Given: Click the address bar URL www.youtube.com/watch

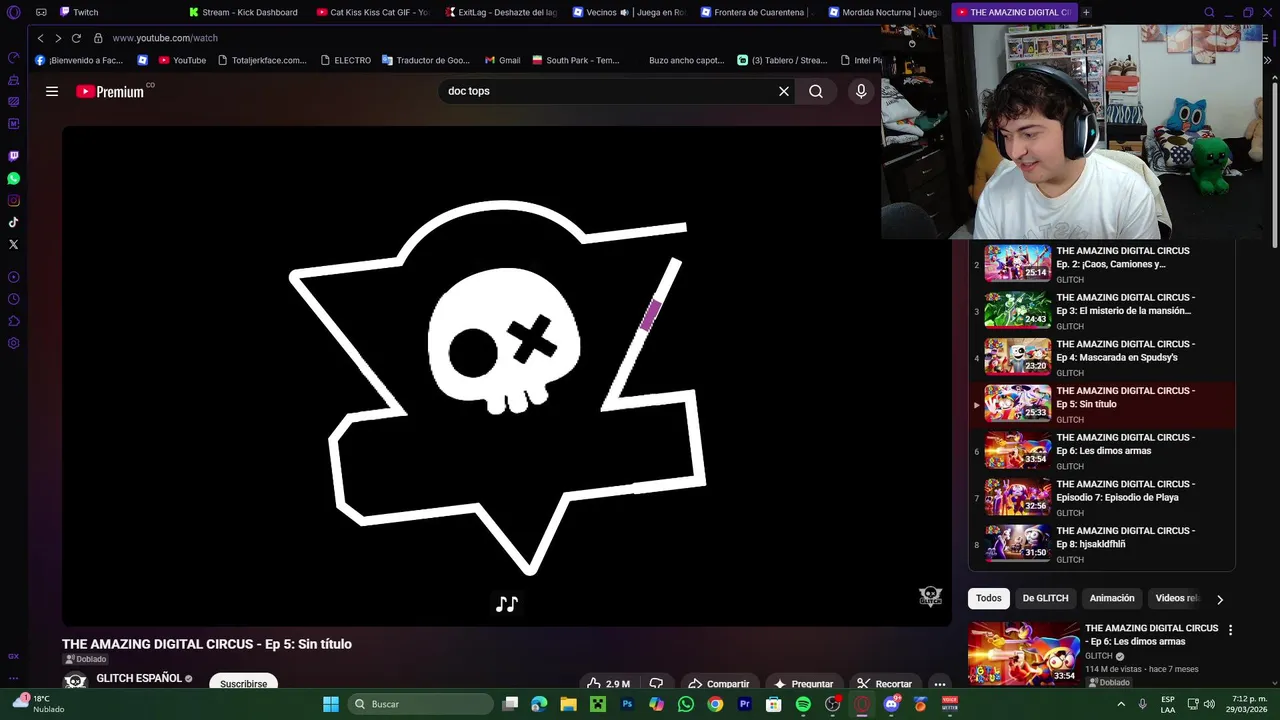Looking at the screenshot, I should pos(165,38).
